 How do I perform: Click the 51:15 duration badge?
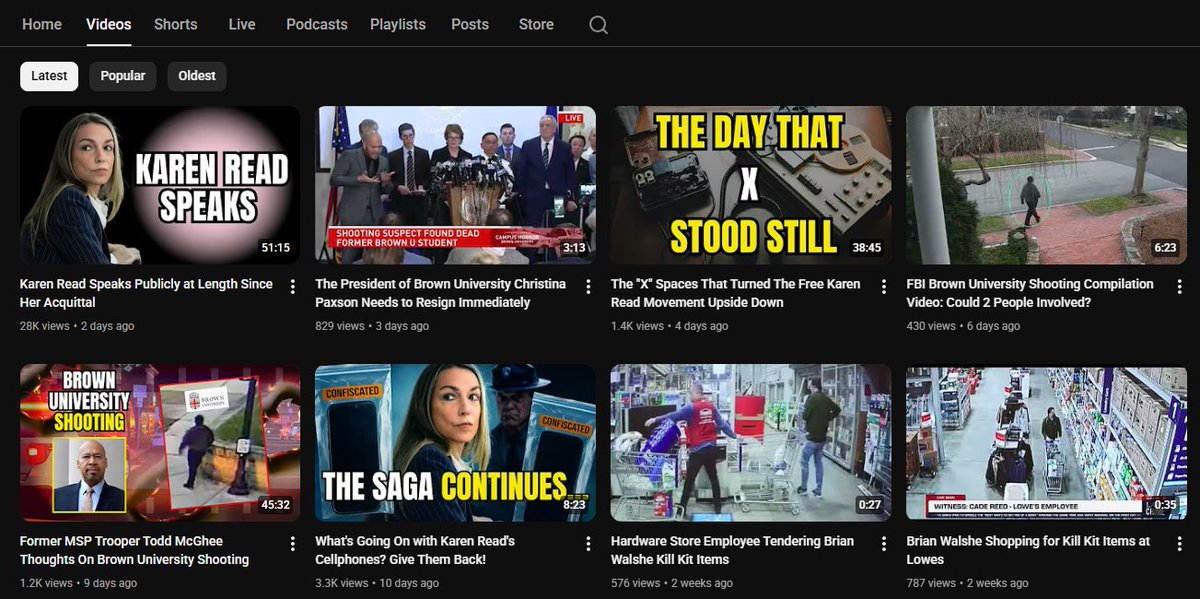tap(275, 248)
